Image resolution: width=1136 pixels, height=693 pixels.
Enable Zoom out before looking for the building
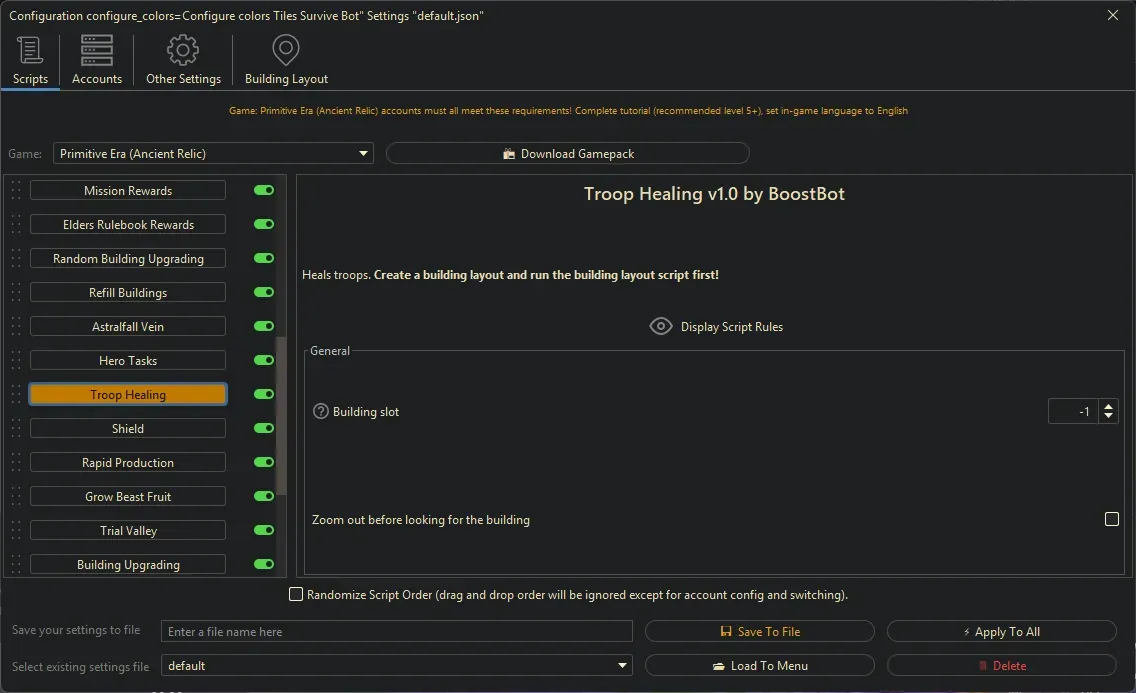click(1111, 519)
